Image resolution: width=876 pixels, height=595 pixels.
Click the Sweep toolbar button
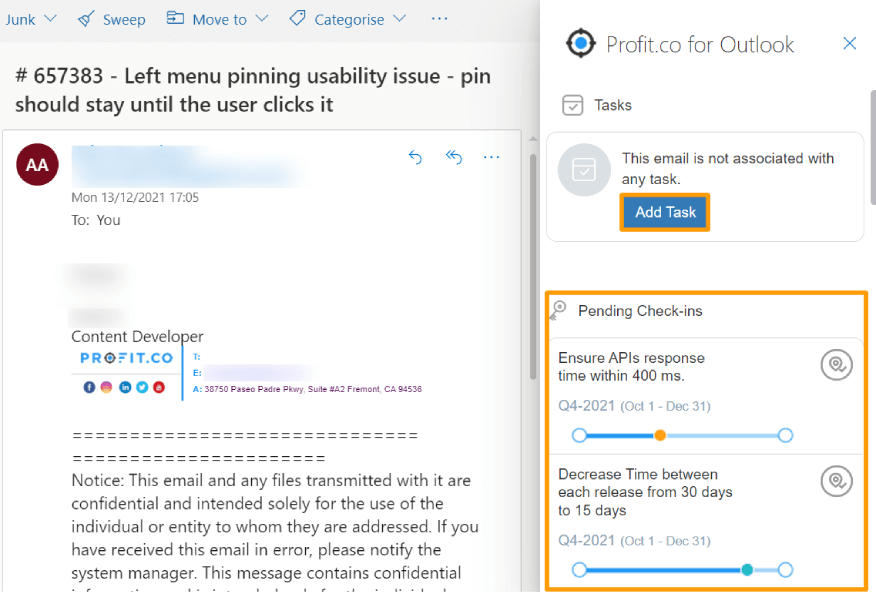(x=112, y=20)
